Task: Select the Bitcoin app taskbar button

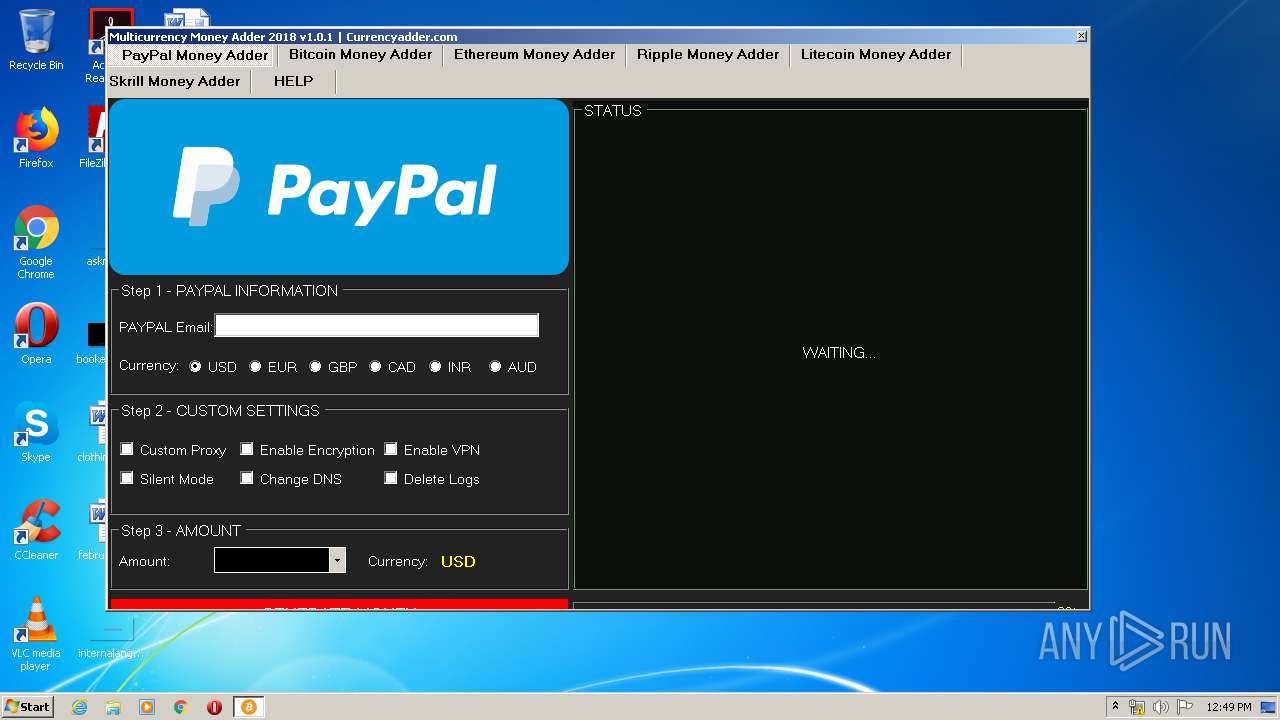Action: pos(249,707)
